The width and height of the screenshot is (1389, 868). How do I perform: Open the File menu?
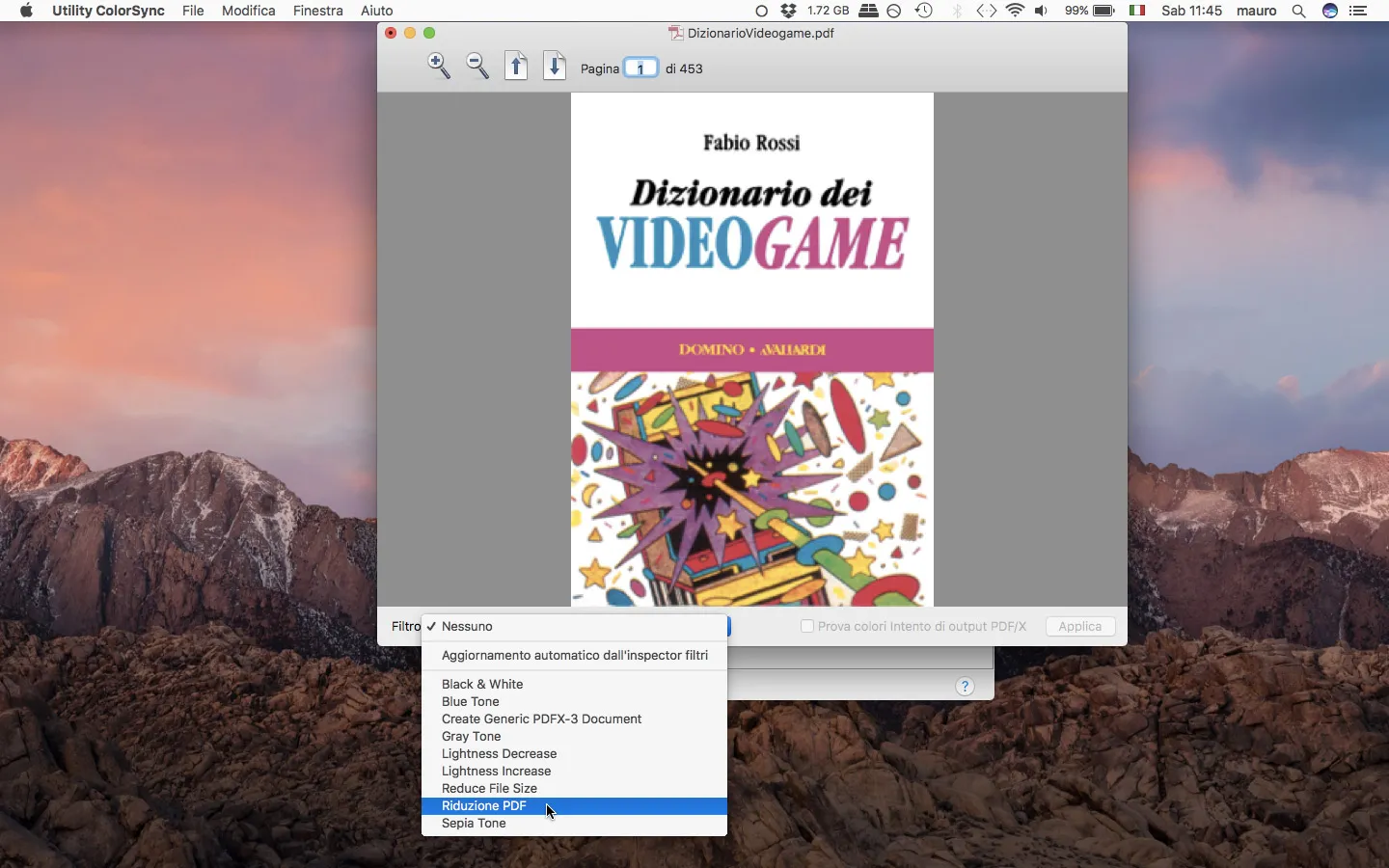[x=193, y=11]
